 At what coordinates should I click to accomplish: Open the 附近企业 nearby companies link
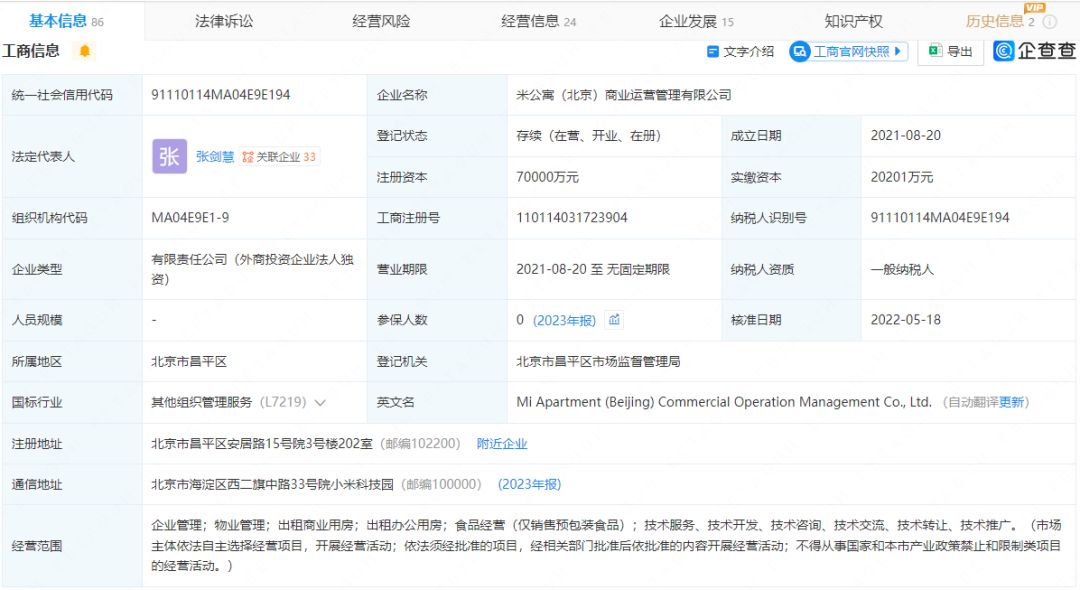point(501,444)
